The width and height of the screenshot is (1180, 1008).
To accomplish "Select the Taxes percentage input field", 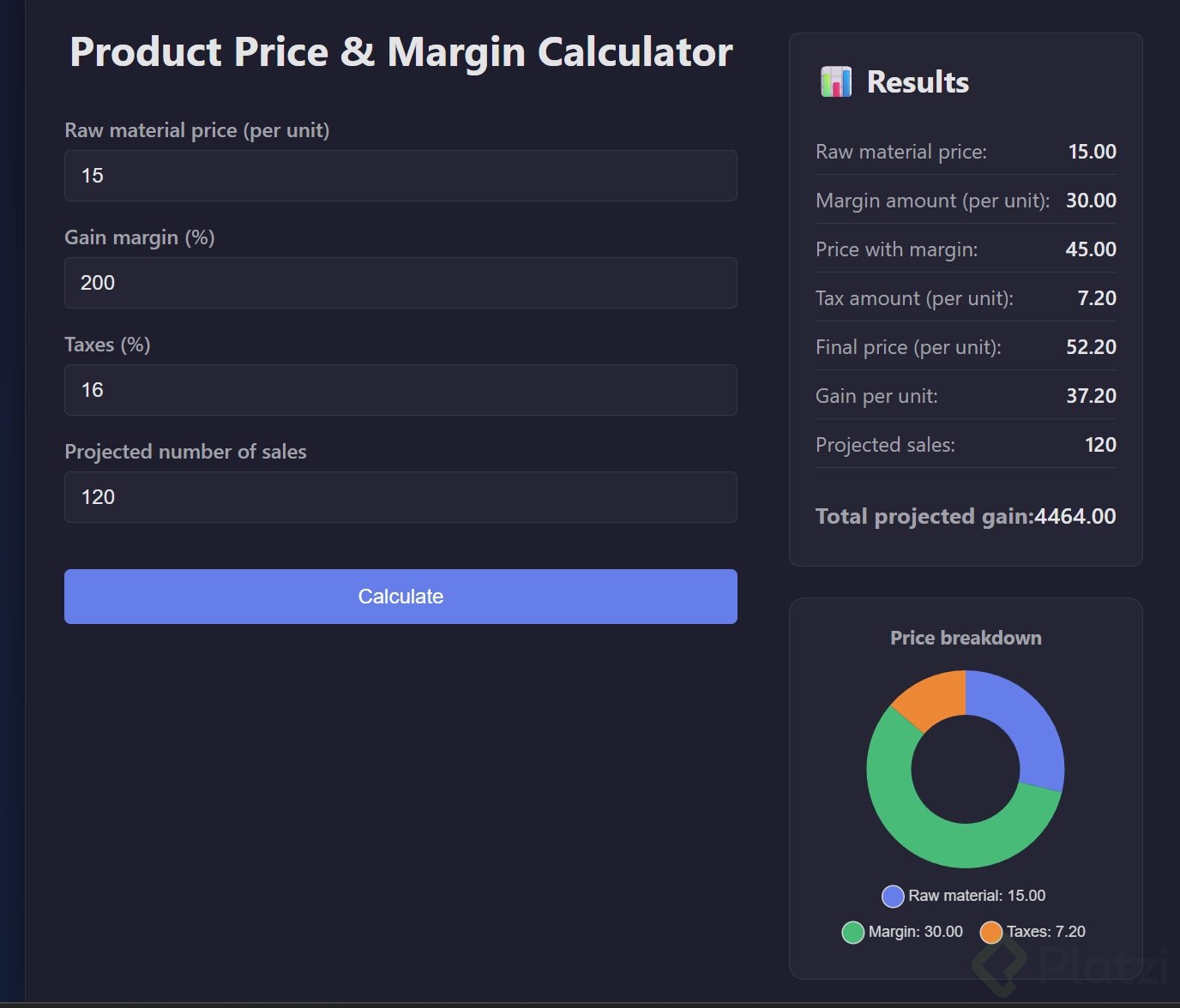I will [x=400, y=390].
